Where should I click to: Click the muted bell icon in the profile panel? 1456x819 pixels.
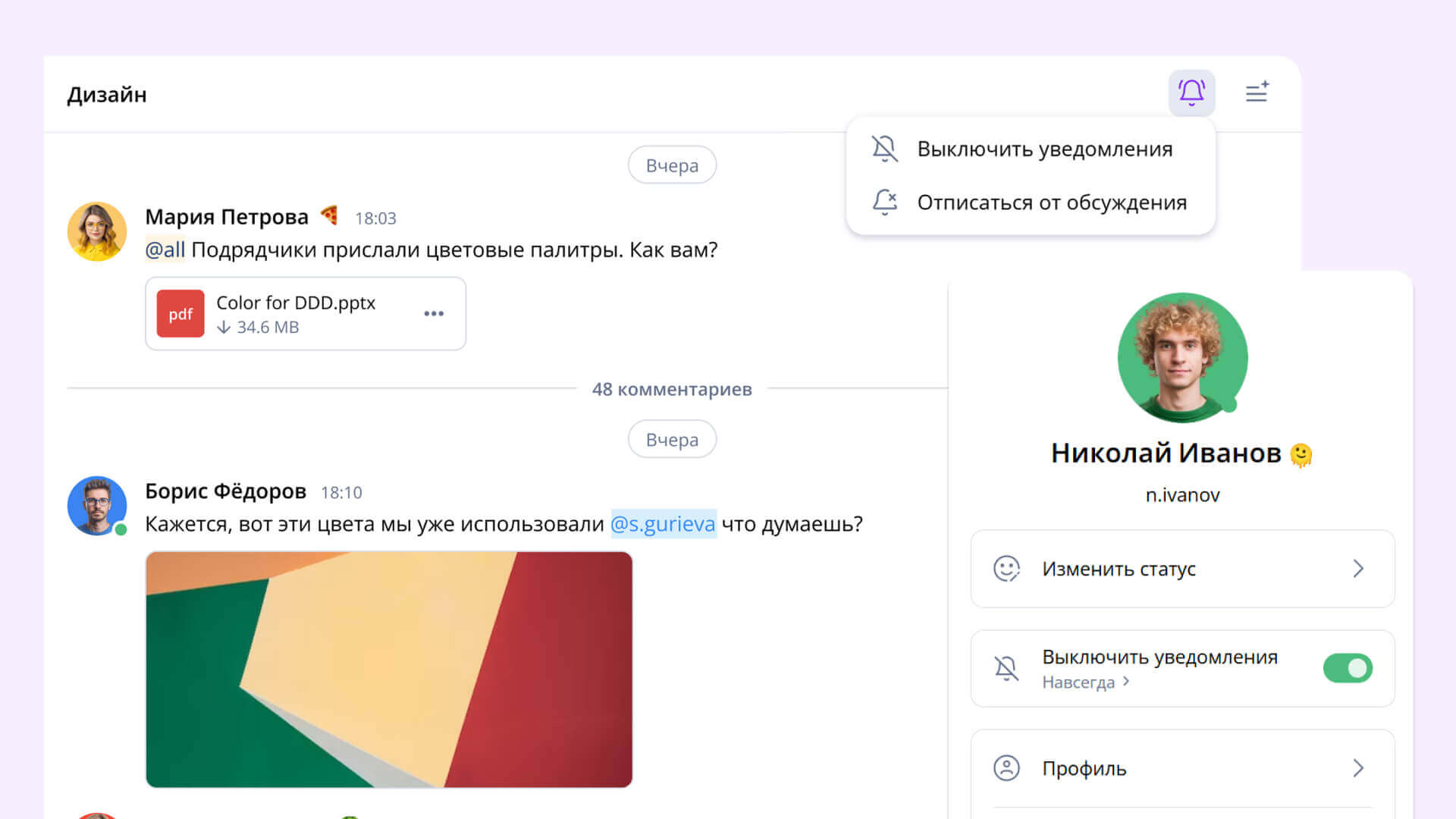coord(1006,668)
